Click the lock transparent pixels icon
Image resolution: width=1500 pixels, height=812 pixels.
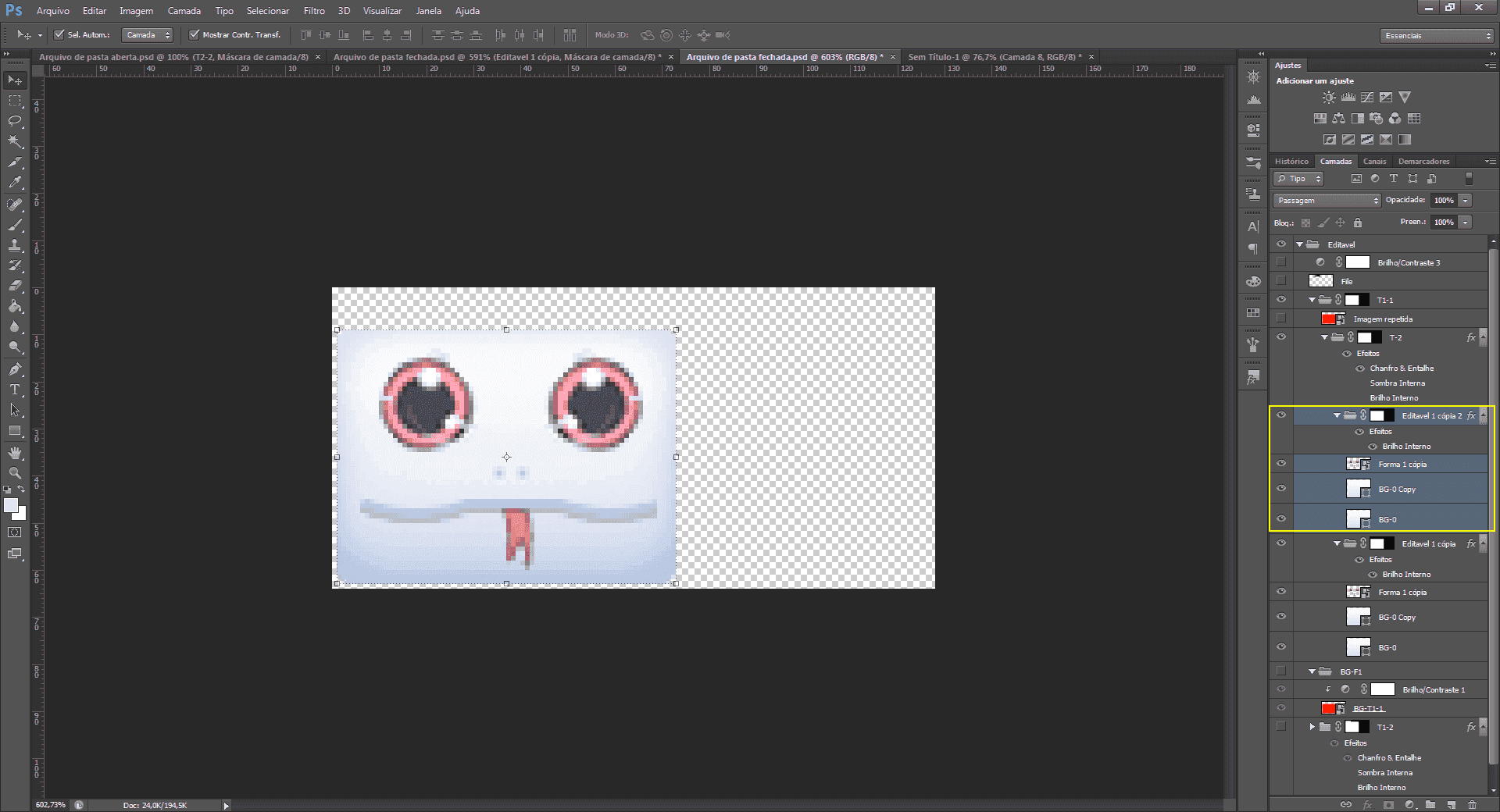[x=1305, y=223]
